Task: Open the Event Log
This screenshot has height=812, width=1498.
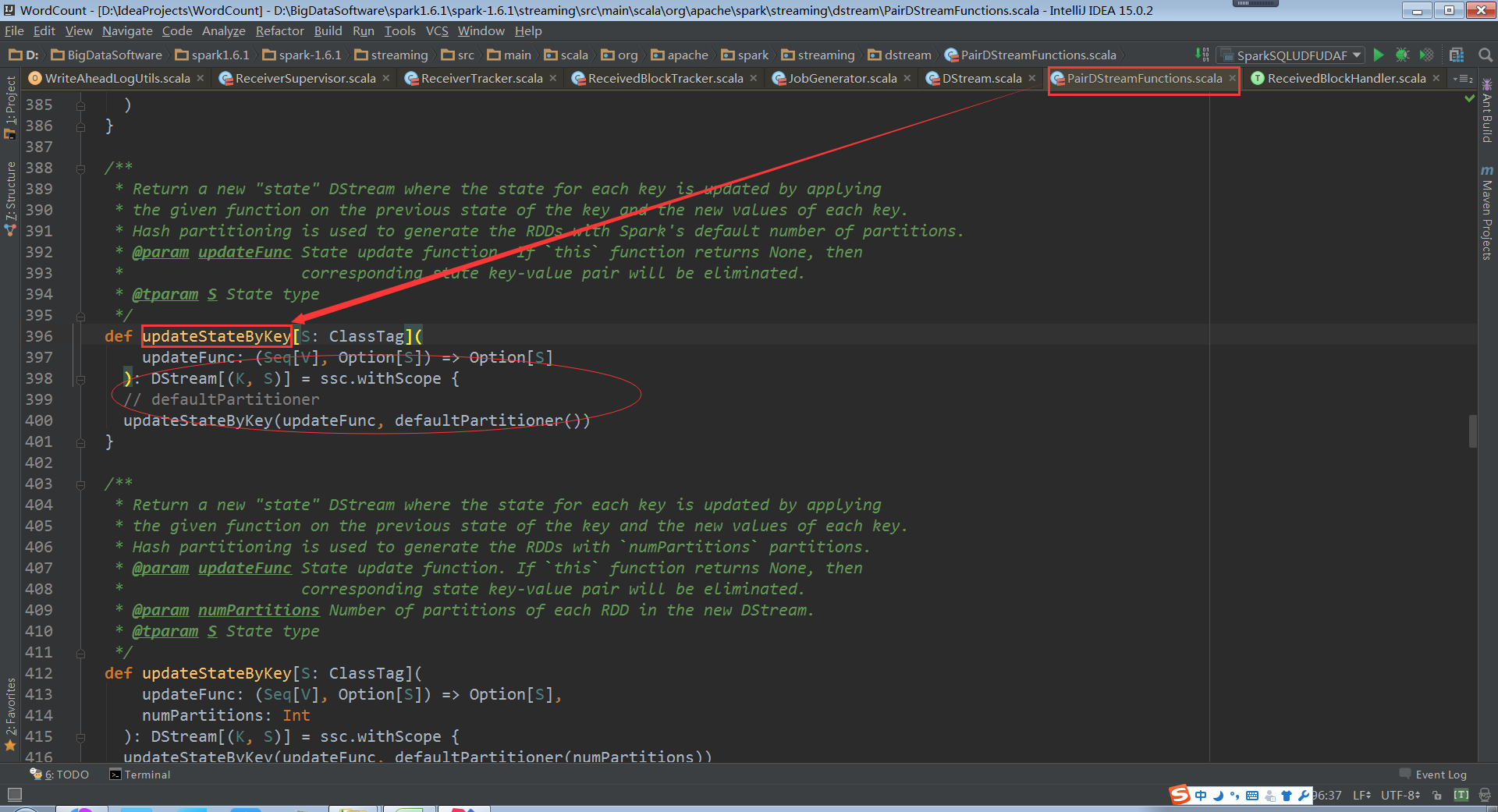Action: pos(1433,775)
